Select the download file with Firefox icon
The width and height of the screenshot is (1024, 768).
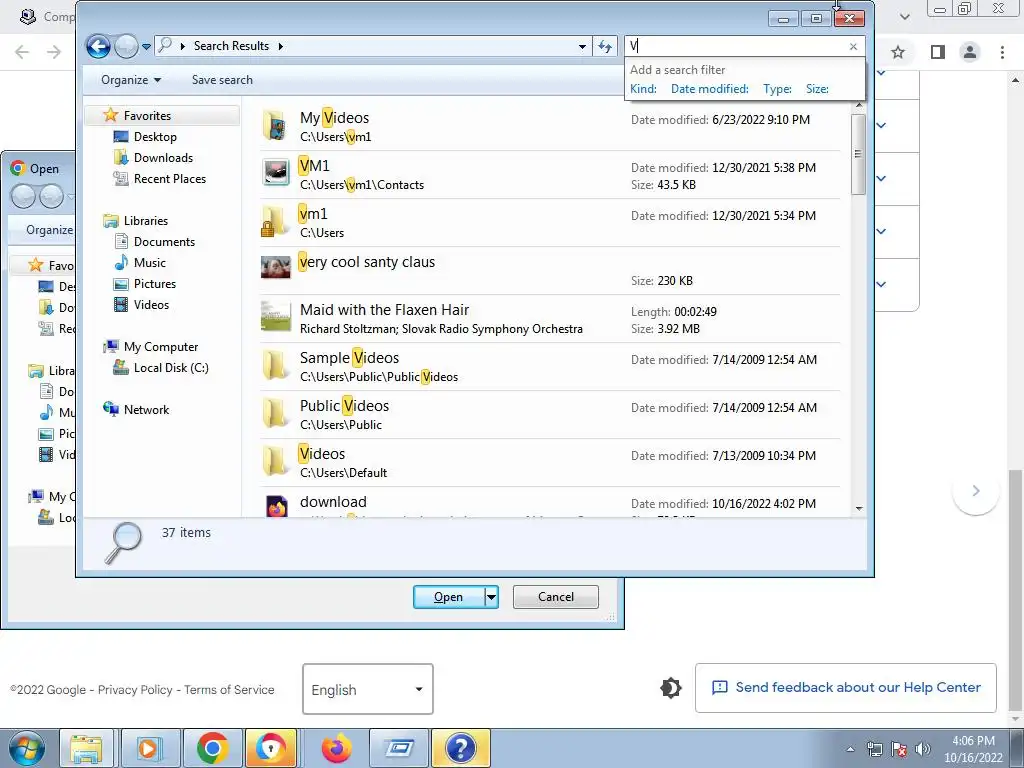276,506
